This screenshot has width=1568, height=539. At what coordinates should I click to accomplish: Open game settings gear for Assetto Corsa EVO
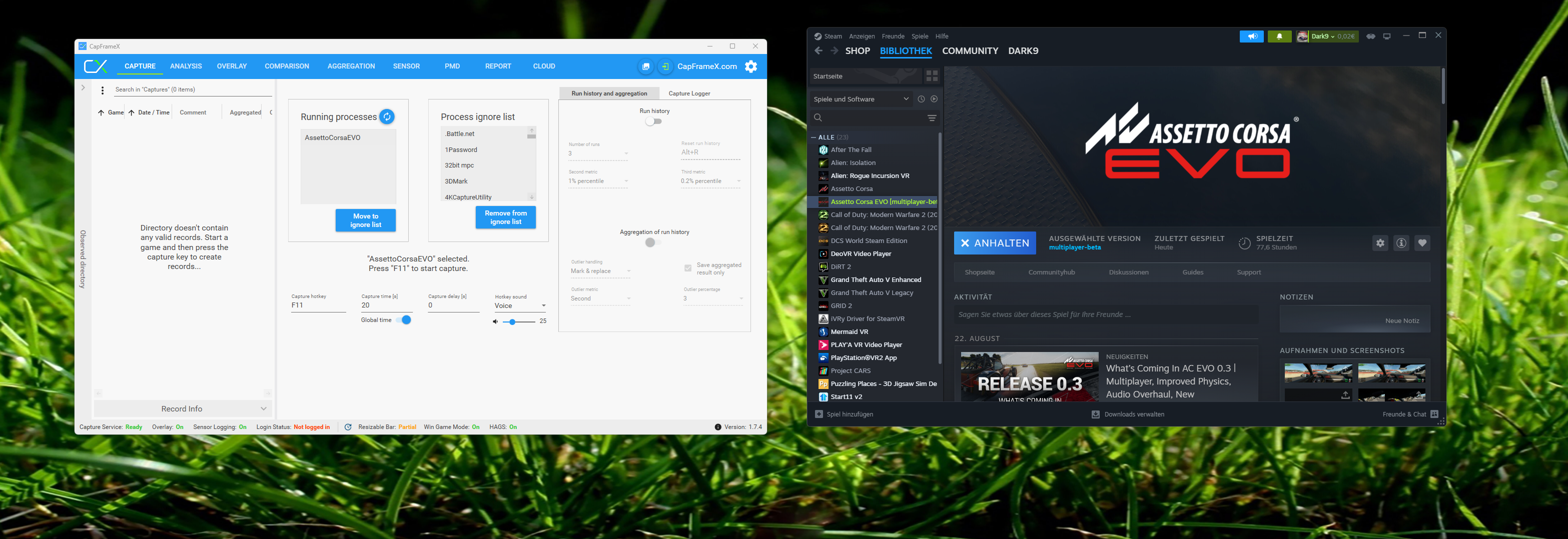pos(1380,243)
